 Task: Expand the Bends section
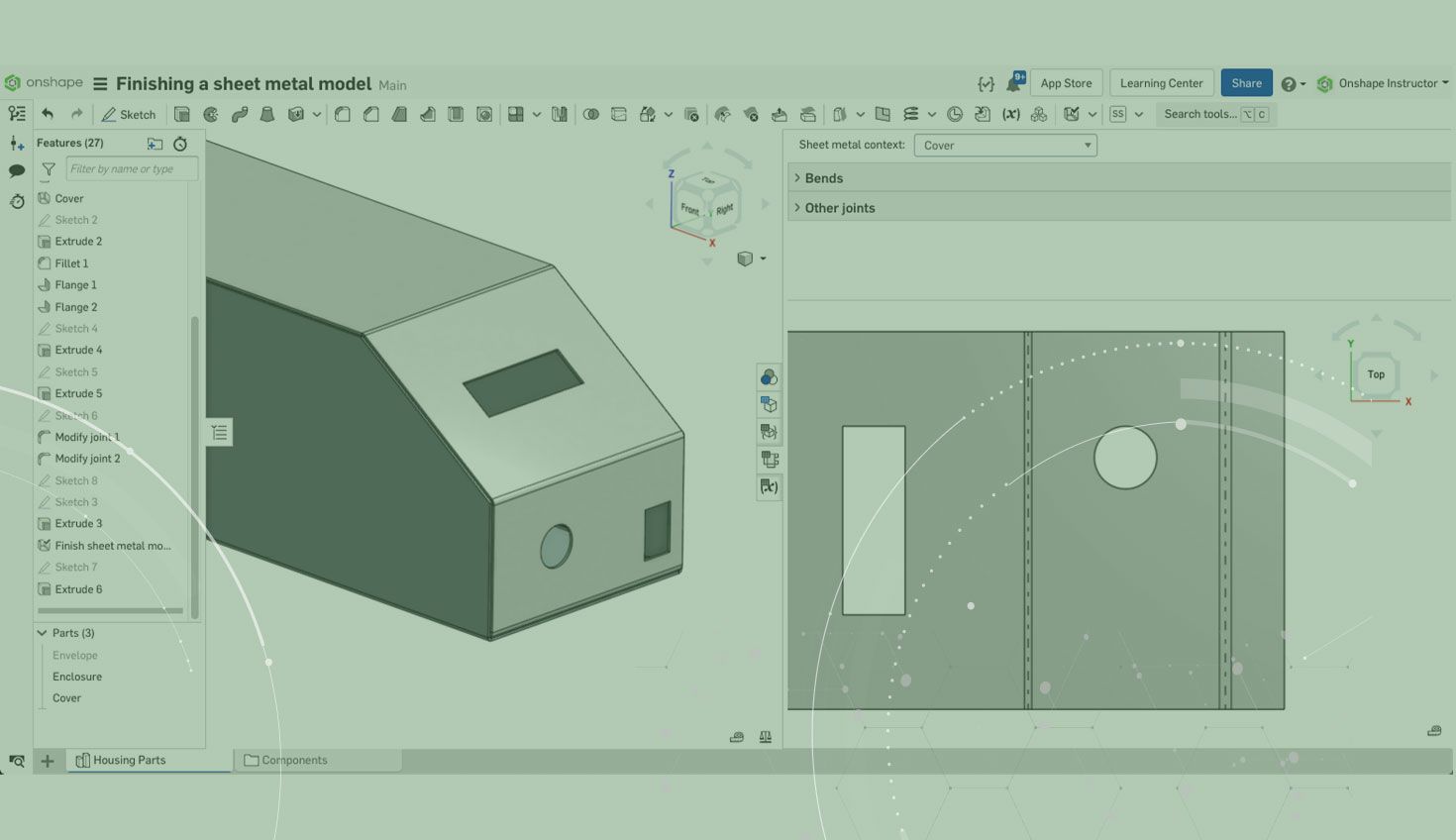click(823, 178)
